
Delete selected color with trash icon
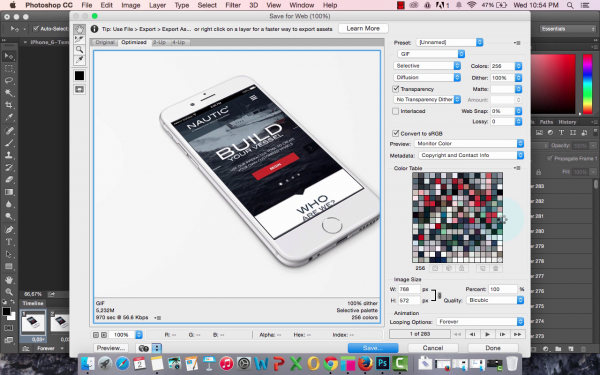pos(496,268)
